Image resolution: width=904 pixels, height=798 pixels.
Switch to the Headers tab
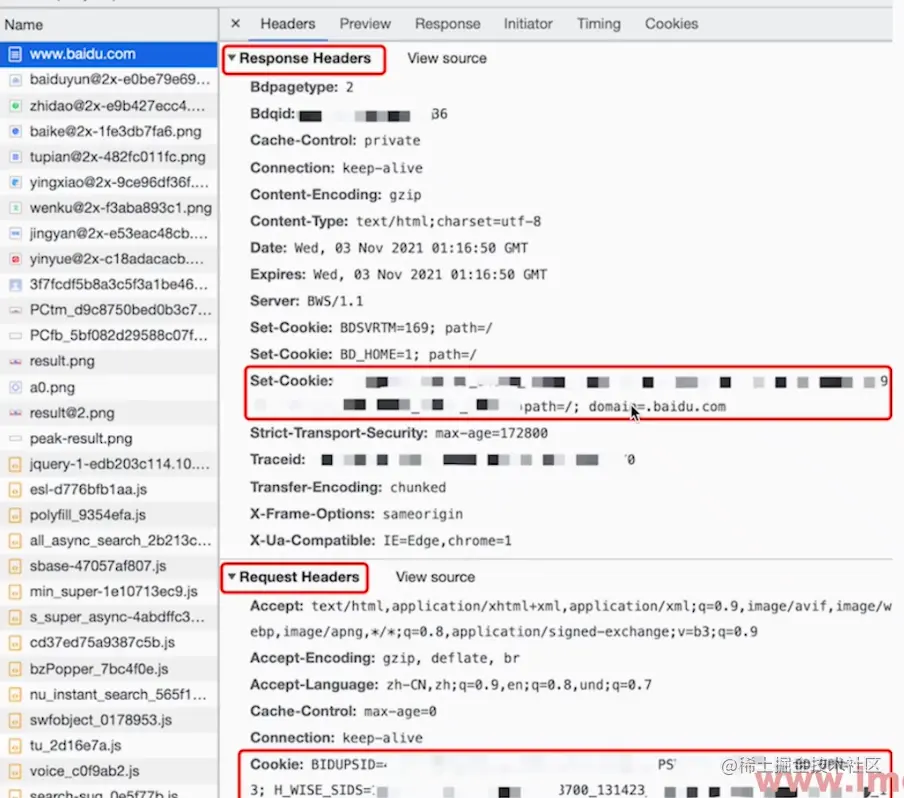(x=288, y=24)
